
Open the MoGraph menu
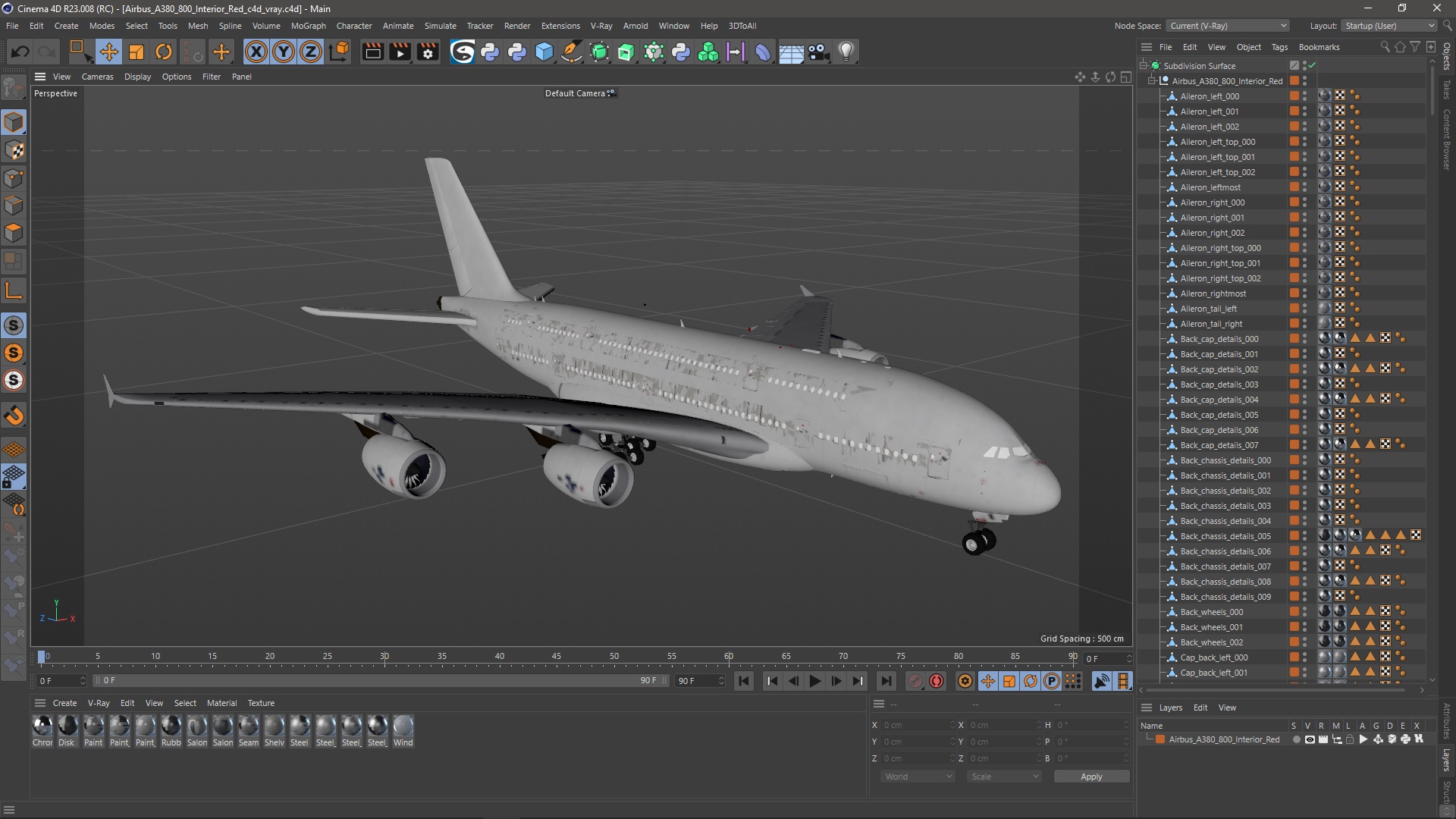point(308,26)
